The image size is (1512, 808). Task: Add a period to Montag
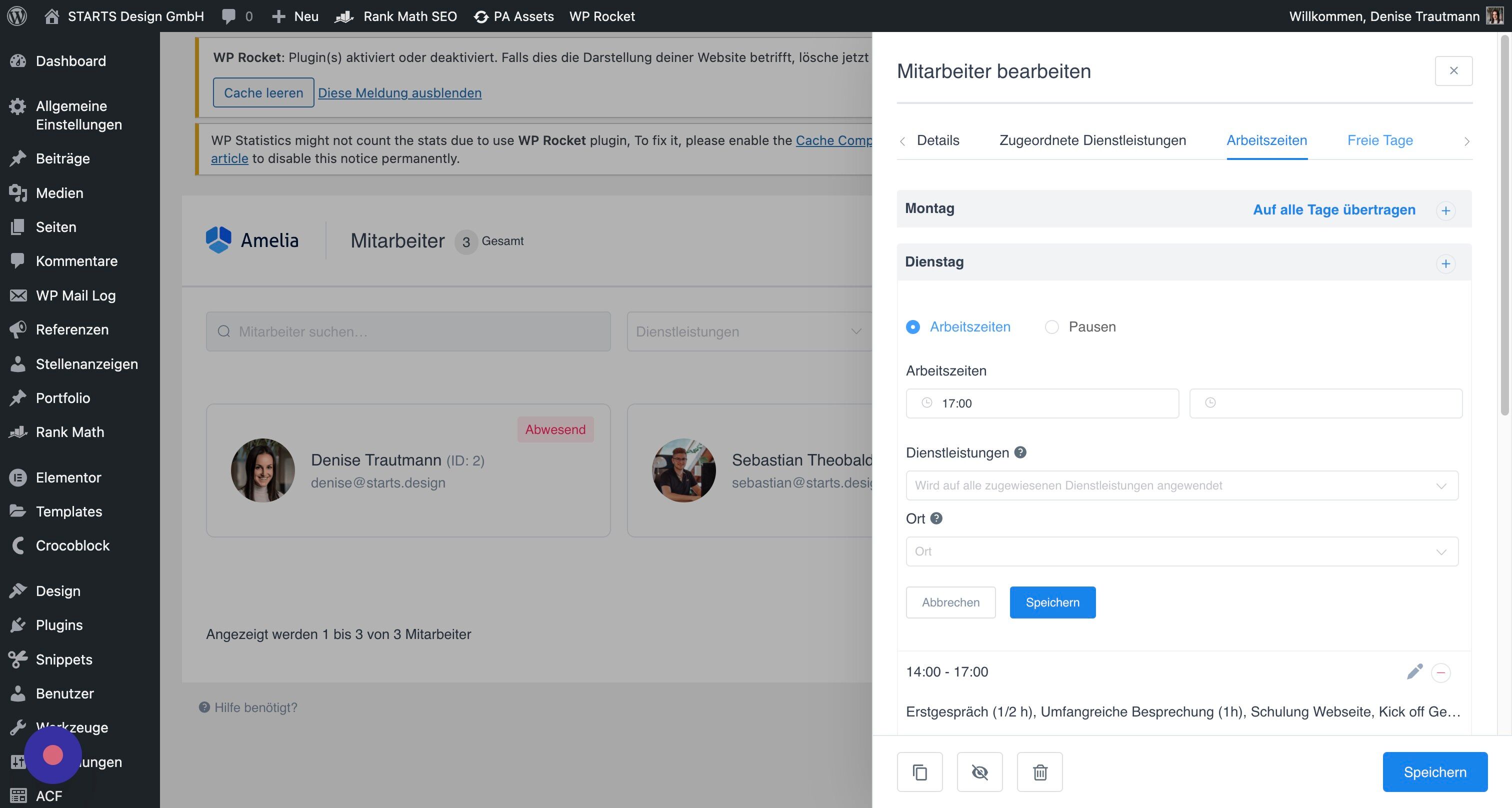tap(1445, 210)
